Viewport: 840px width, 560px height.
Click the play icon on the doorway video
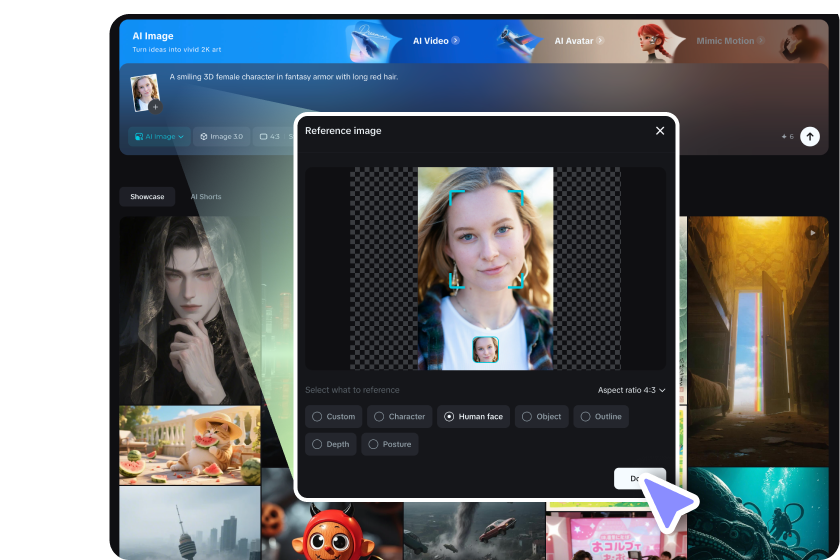tap(811, 232)
